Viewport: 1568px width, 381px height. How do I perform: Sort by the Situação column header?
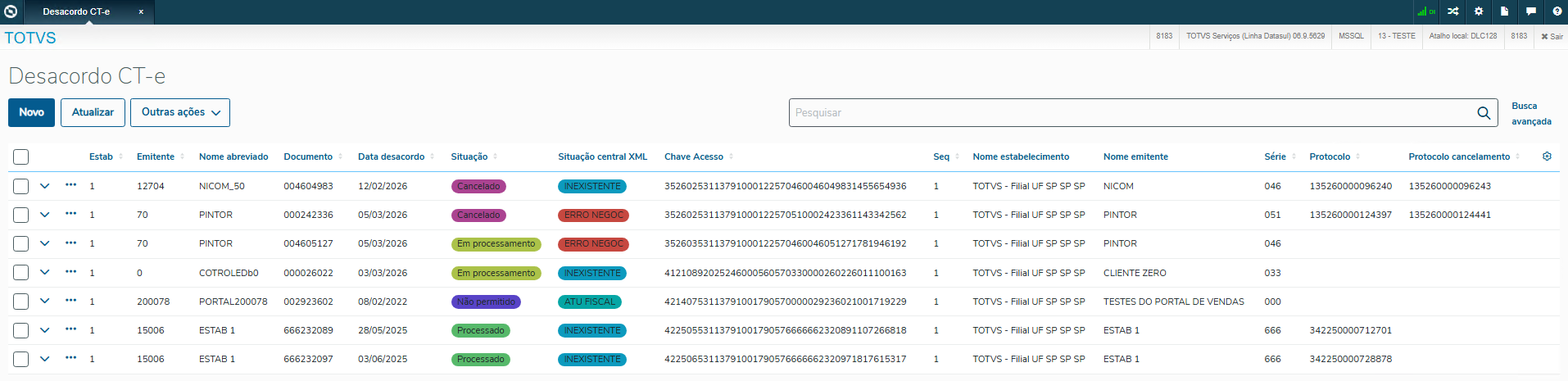pos(469,156)
